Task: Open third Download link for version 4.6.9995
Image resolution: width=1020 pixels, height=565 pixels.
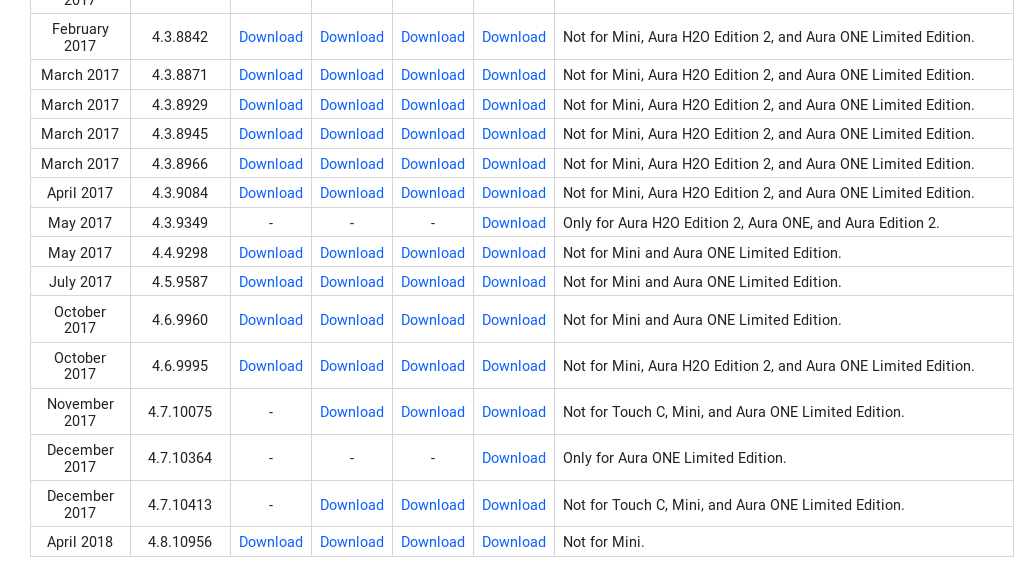Action: coord(433,366)
